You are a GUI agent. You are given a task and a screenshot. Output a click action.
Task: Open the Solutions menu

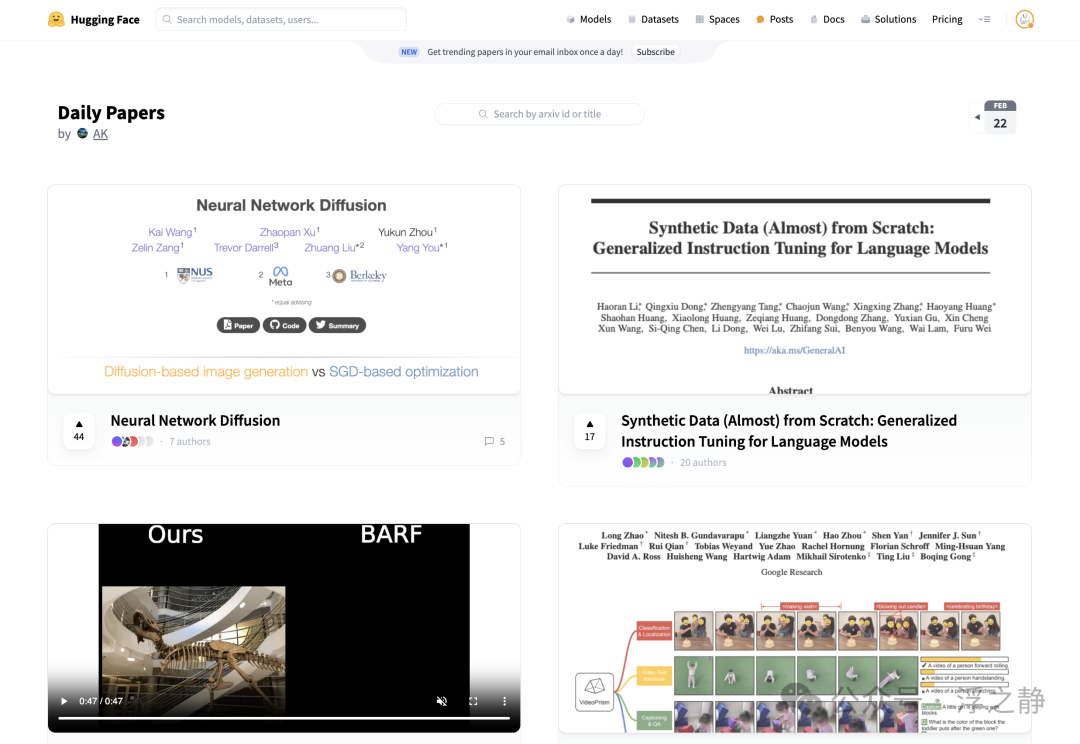pos(889,19)
